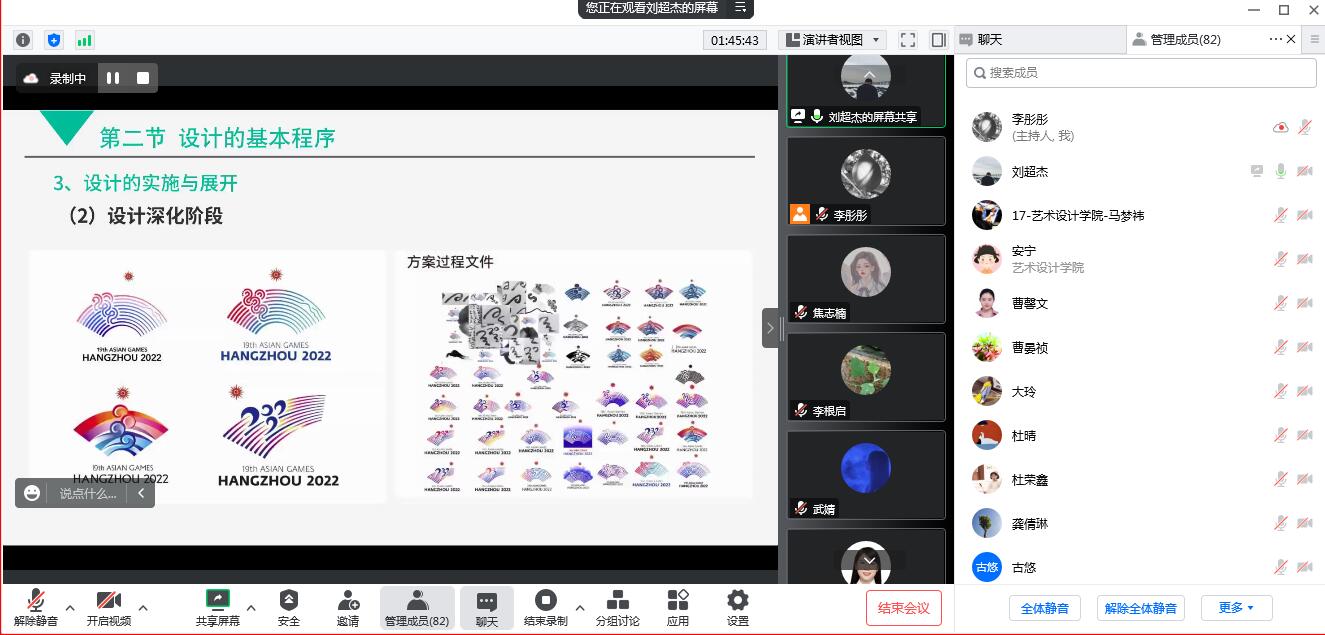Screen dimensions: 1325x635
Task: Turn on video (开启视频)
Action: pyautogui.click(x=108, y=600)
